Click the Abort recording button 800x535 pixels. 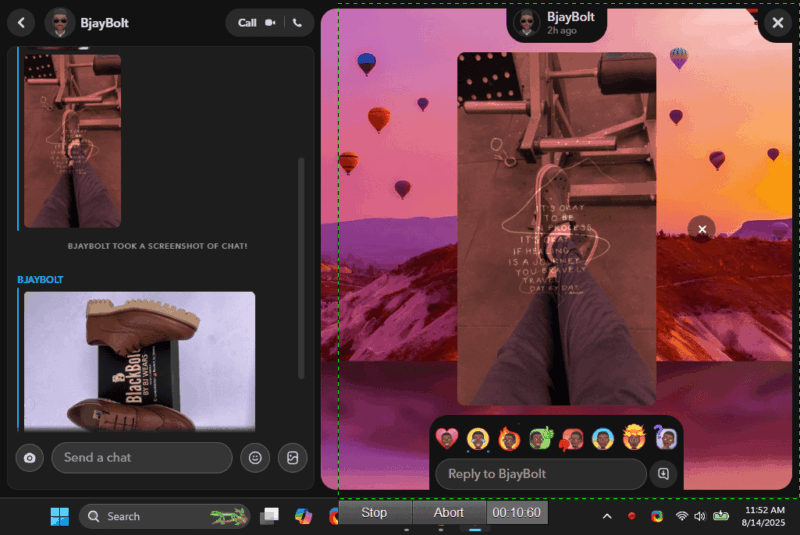coord(448,513)
